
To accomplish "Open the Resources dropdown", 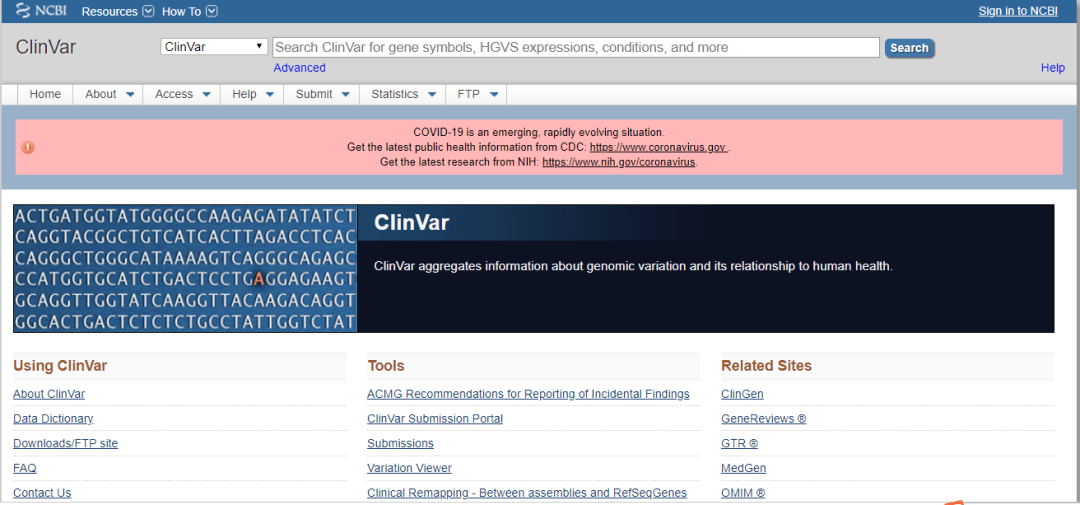I will click(x=118, y=12).
